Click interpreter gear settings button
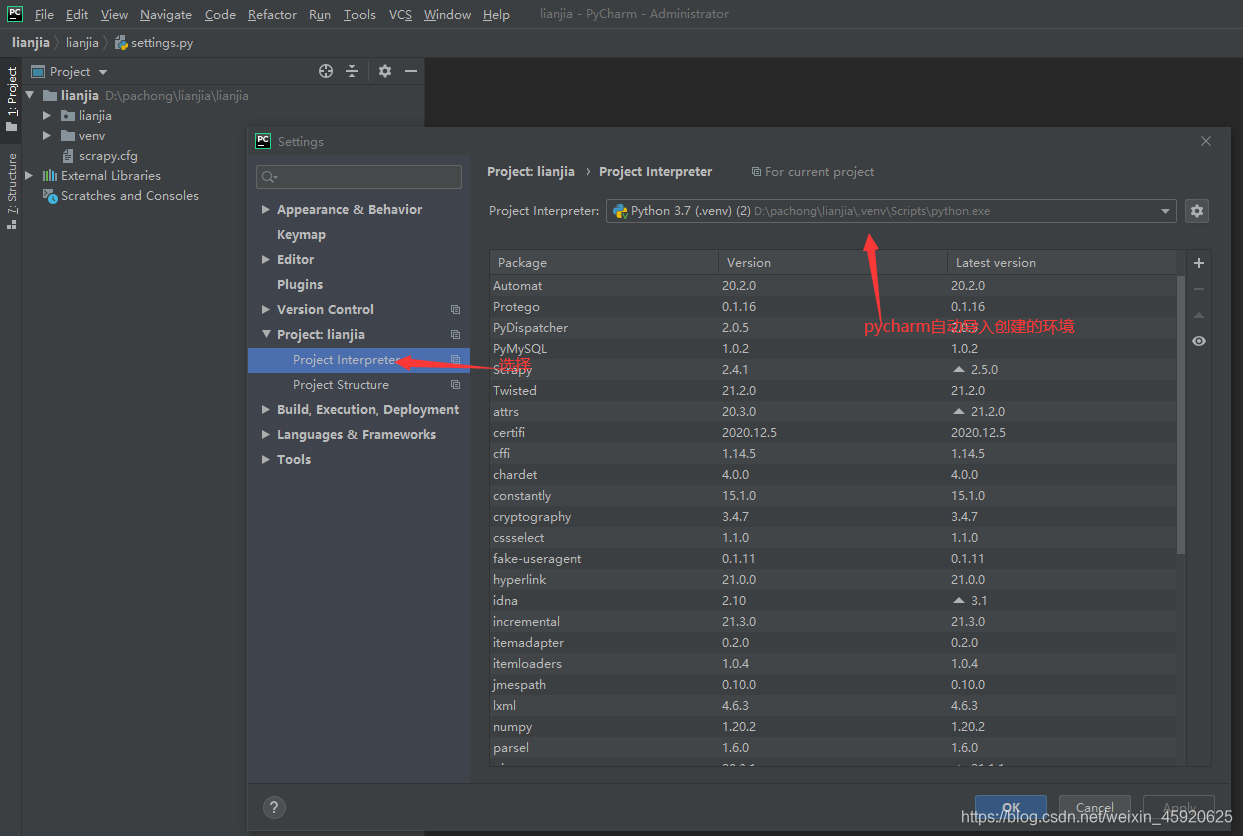 [x=1197, y=211]
